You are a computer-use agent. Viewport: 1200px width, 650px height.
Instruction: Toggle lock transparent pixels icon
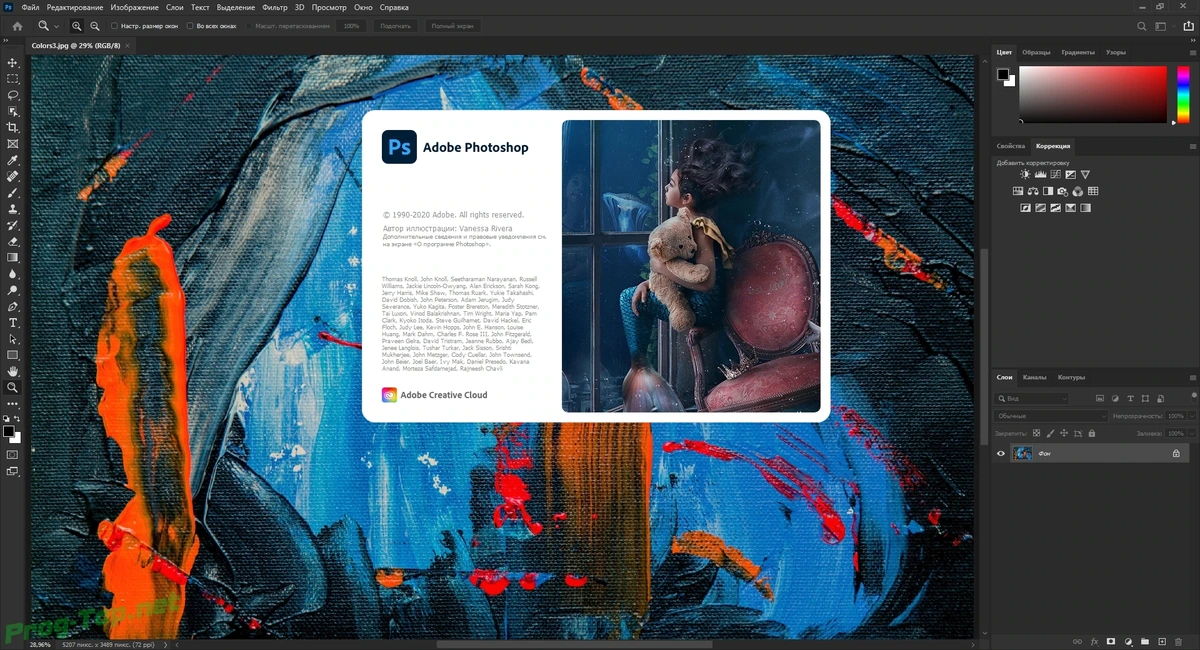tap(1037, 433)
